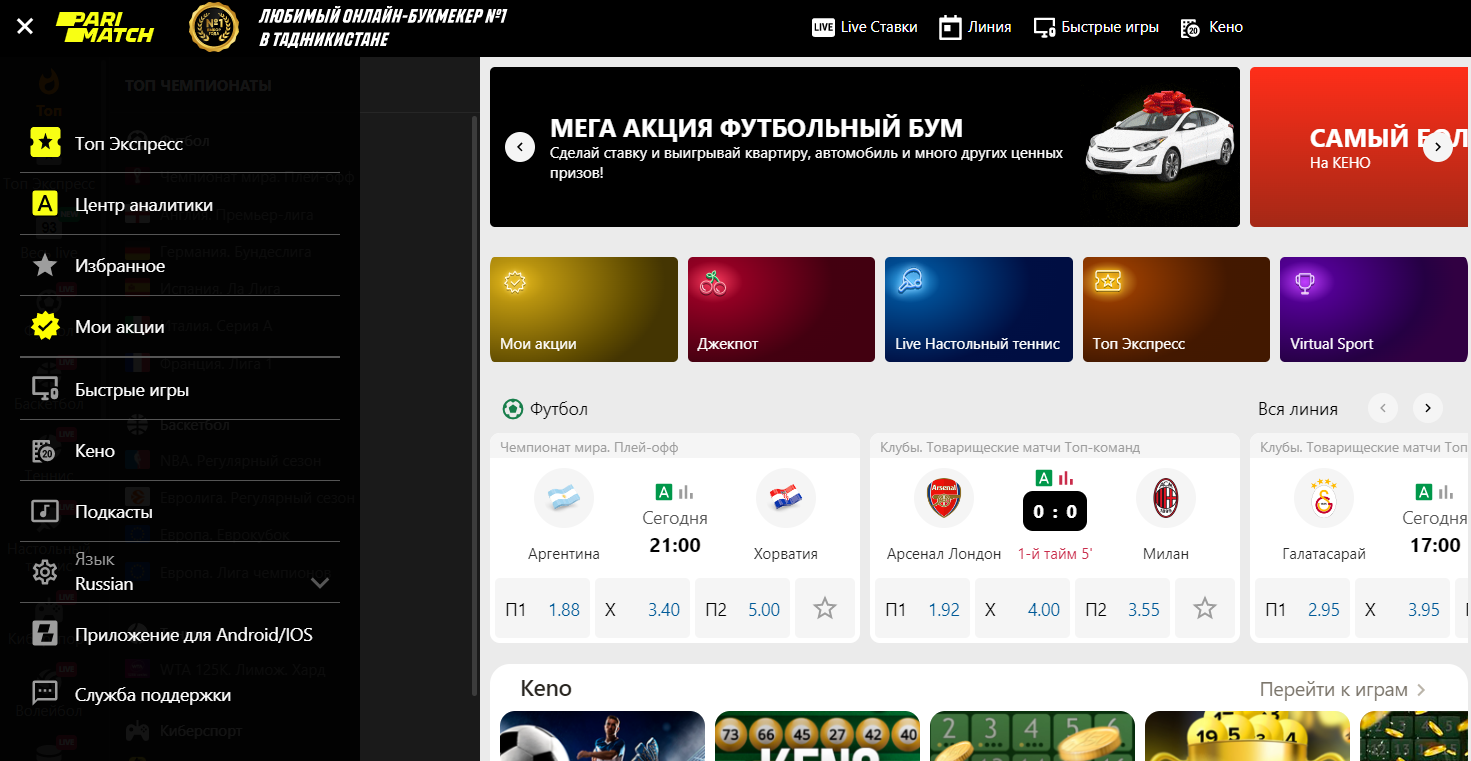
Task: Bet П1 2.95 on Галатасарай
Action: [x=1302, y=609]
